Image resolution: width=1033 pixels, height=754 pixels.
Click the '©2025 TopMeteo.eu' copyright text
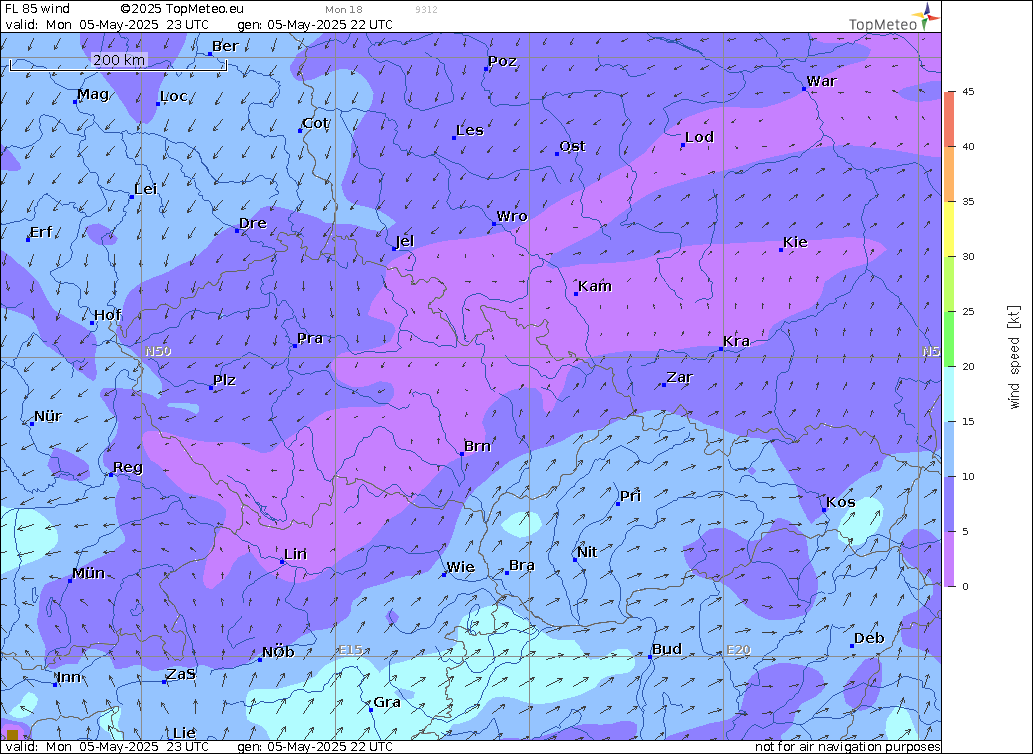click(x=182, y=9)
